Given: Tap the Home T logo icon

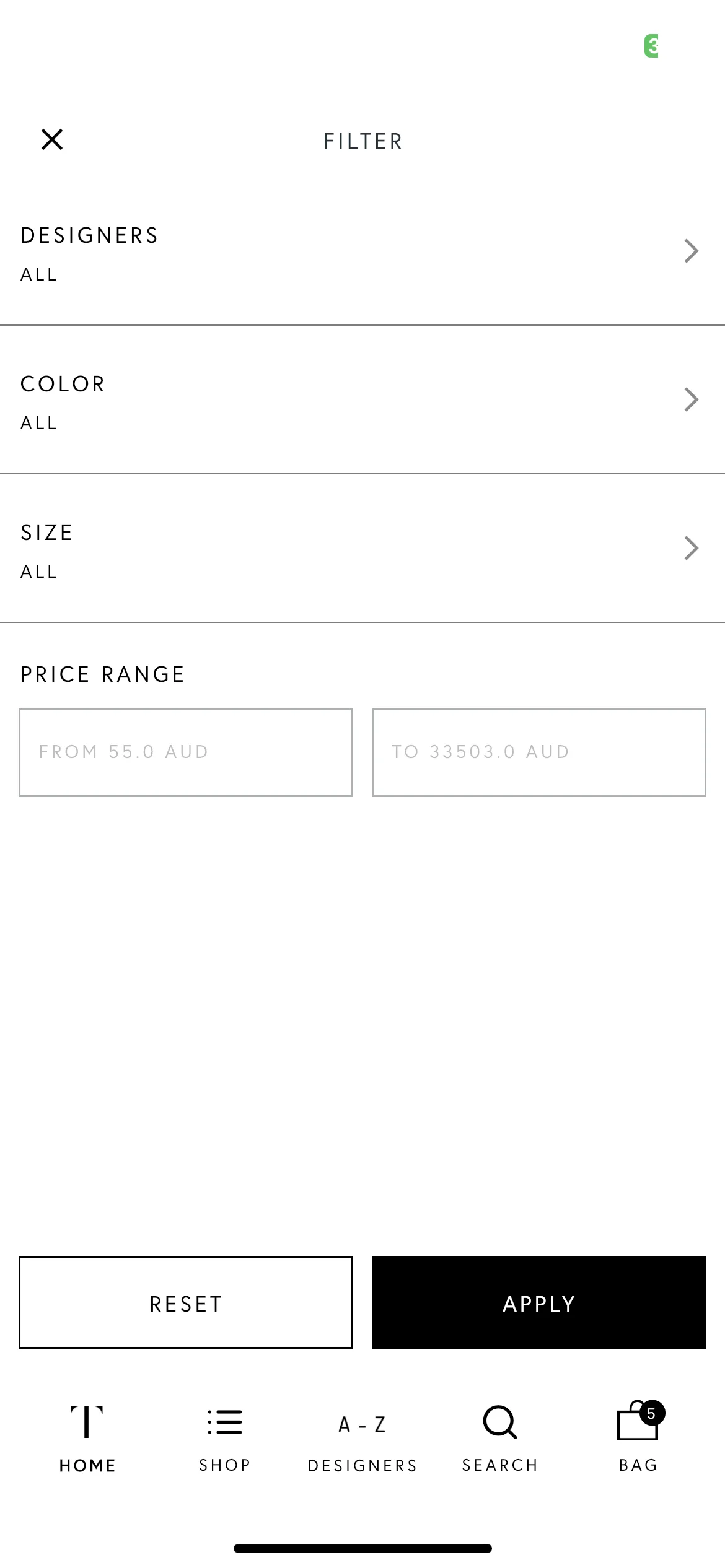Looking at the screenshot, I should tap(87, 1421).
